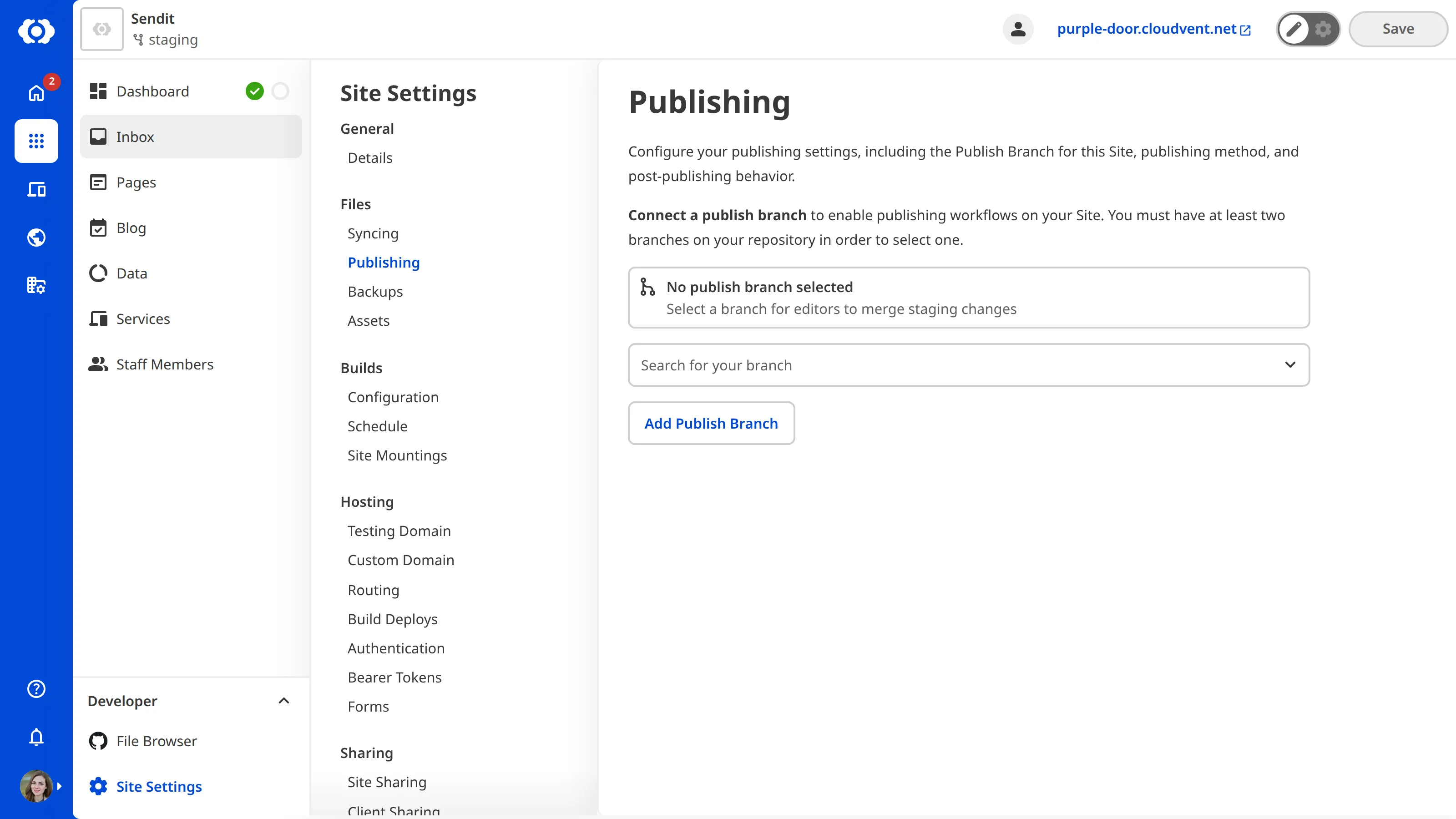Click the No publish branch selected card
The image size is (1456, 819).
(969, 297)
